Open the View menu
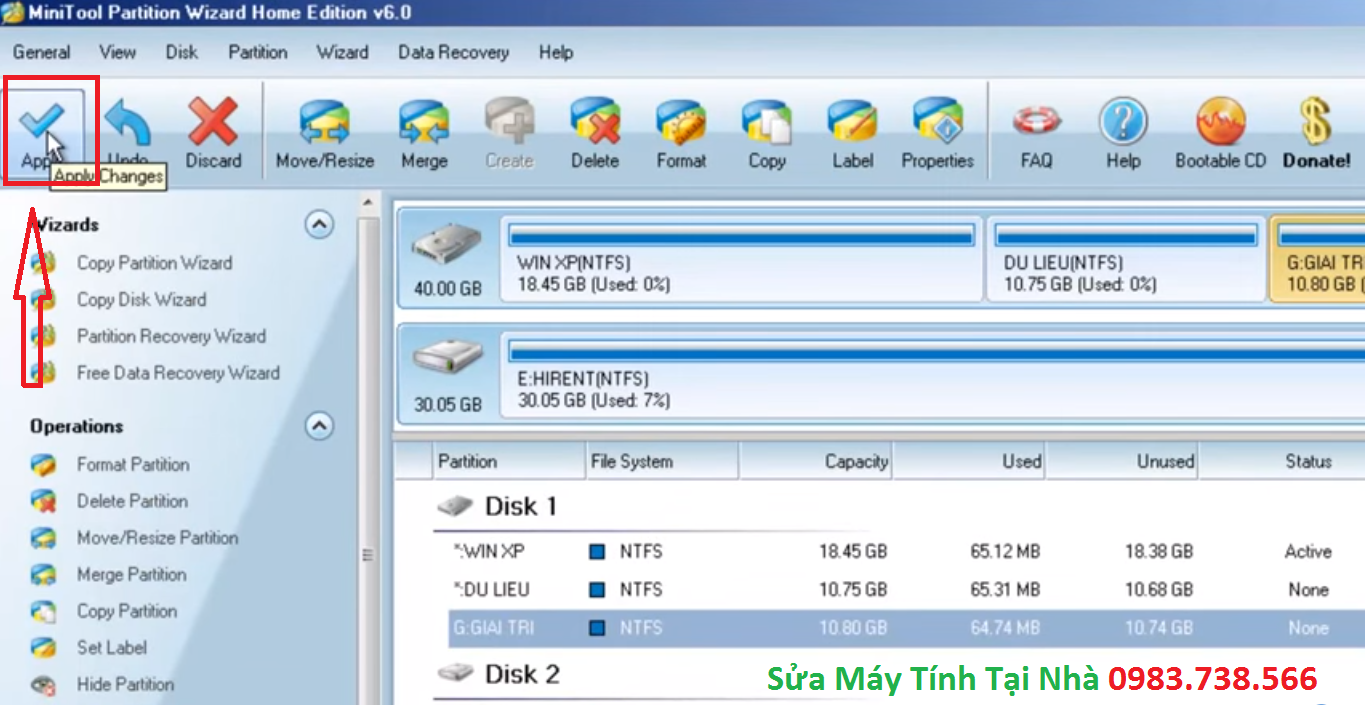This screenshot has height=705, width=1365. (117, 53)
